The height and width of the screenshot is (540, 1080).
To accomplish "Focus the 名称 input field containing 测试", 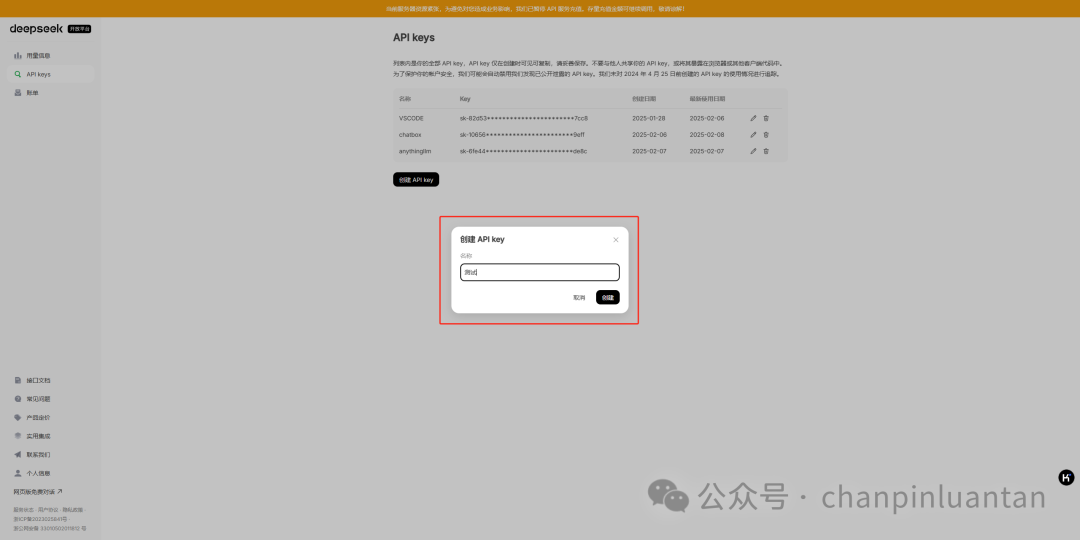I will tap(540, 272).
